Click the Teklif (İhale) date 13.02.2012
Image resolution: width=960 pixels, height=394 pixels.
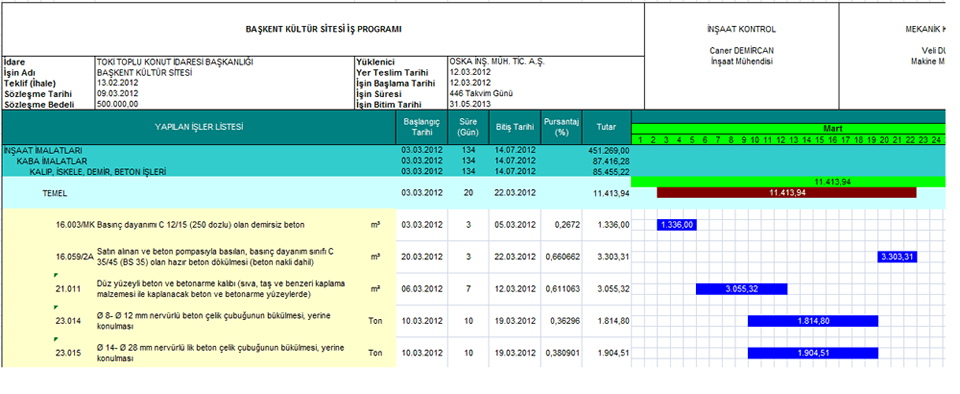coord(117,83)
